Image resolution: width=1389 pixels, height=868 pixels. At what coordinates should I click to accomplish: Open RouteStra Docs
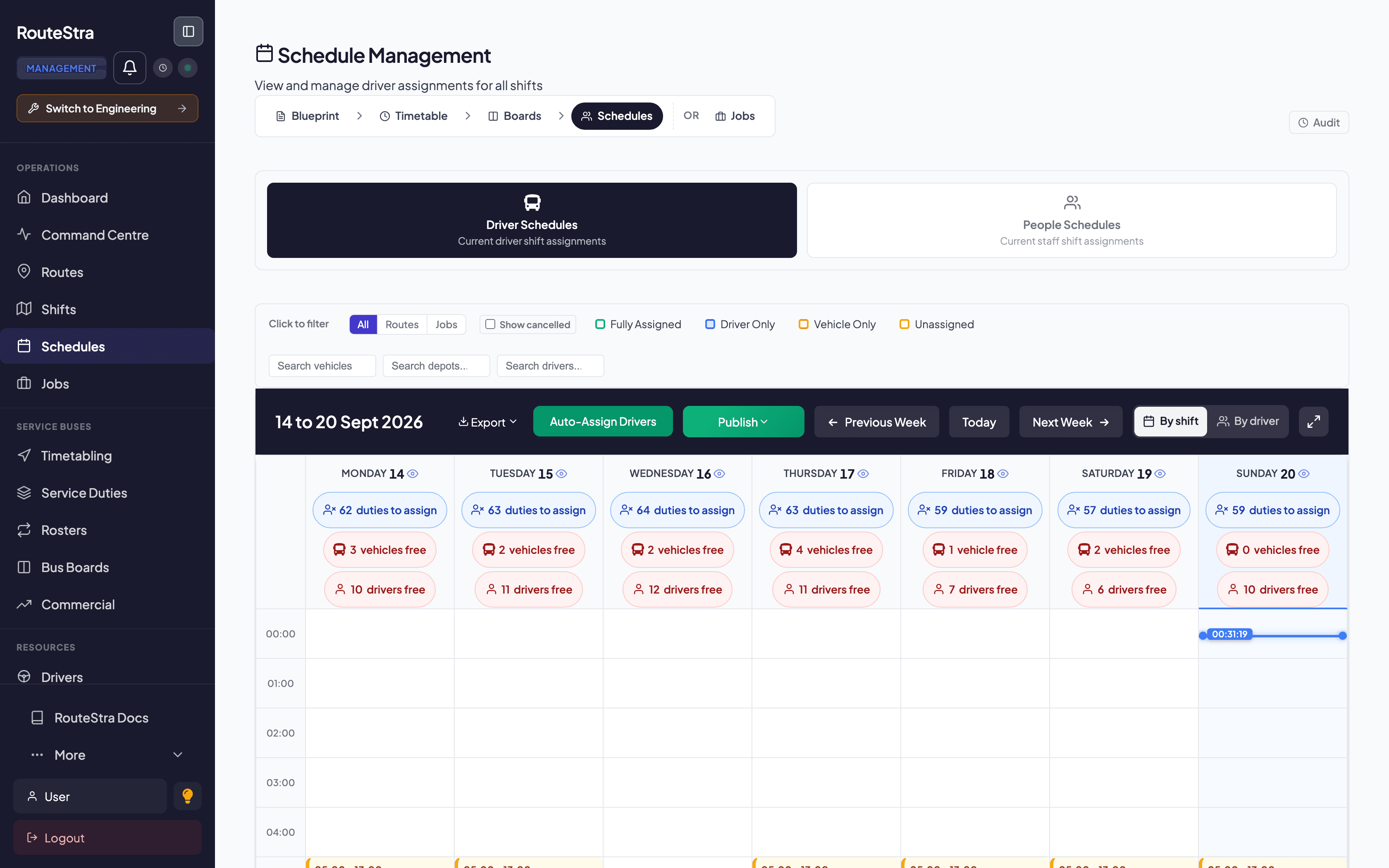coord(107,718)
